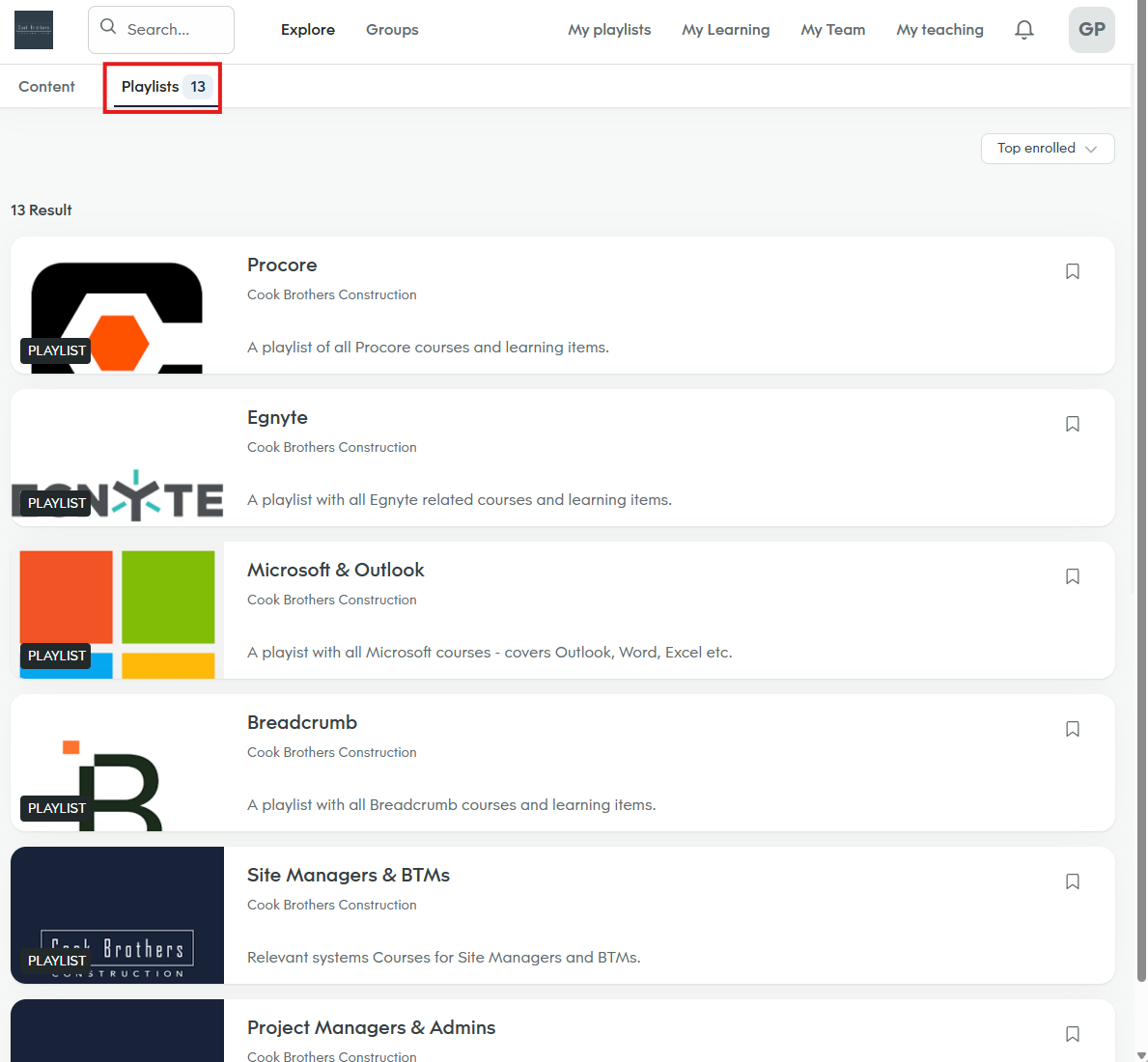
Task: Click the search magnifier icon
Action: tap(108, 27)
